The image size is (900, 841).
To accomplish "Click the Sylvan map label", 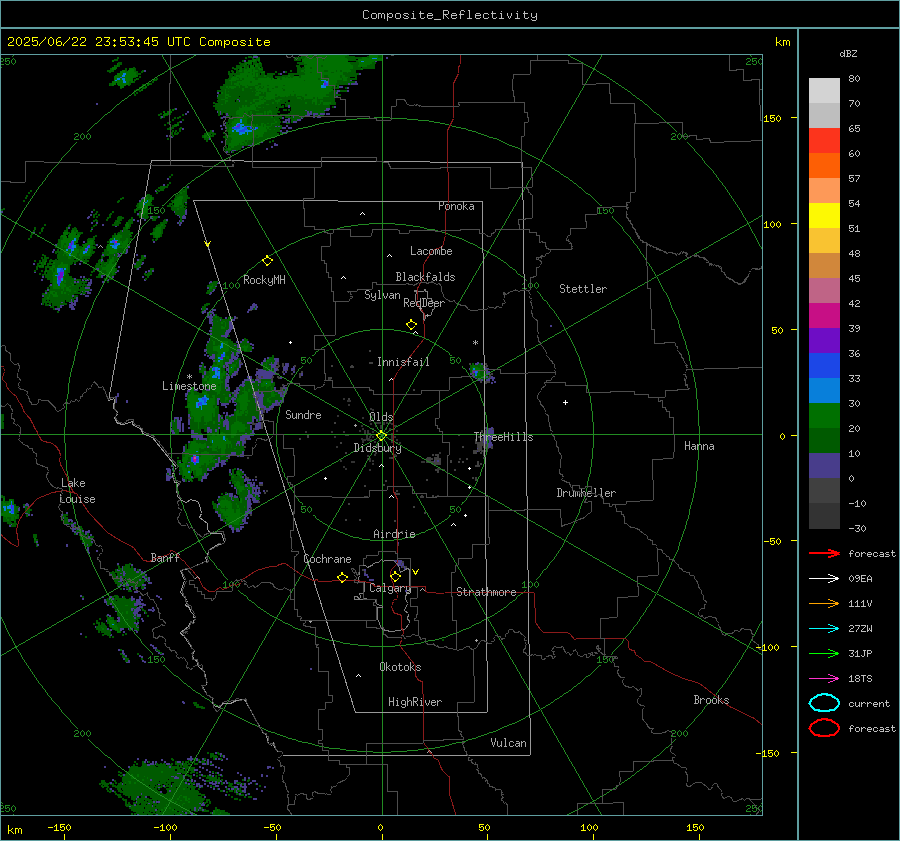I will point(382,295).
